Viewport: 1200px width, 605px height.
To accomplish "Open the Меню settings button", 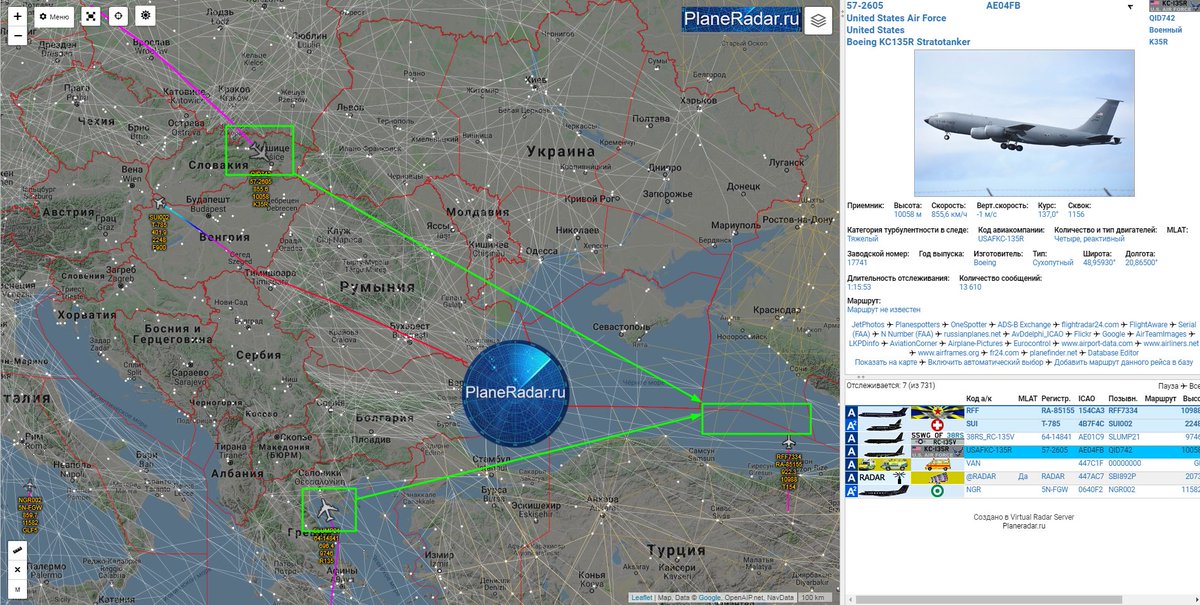I will 54,16.
